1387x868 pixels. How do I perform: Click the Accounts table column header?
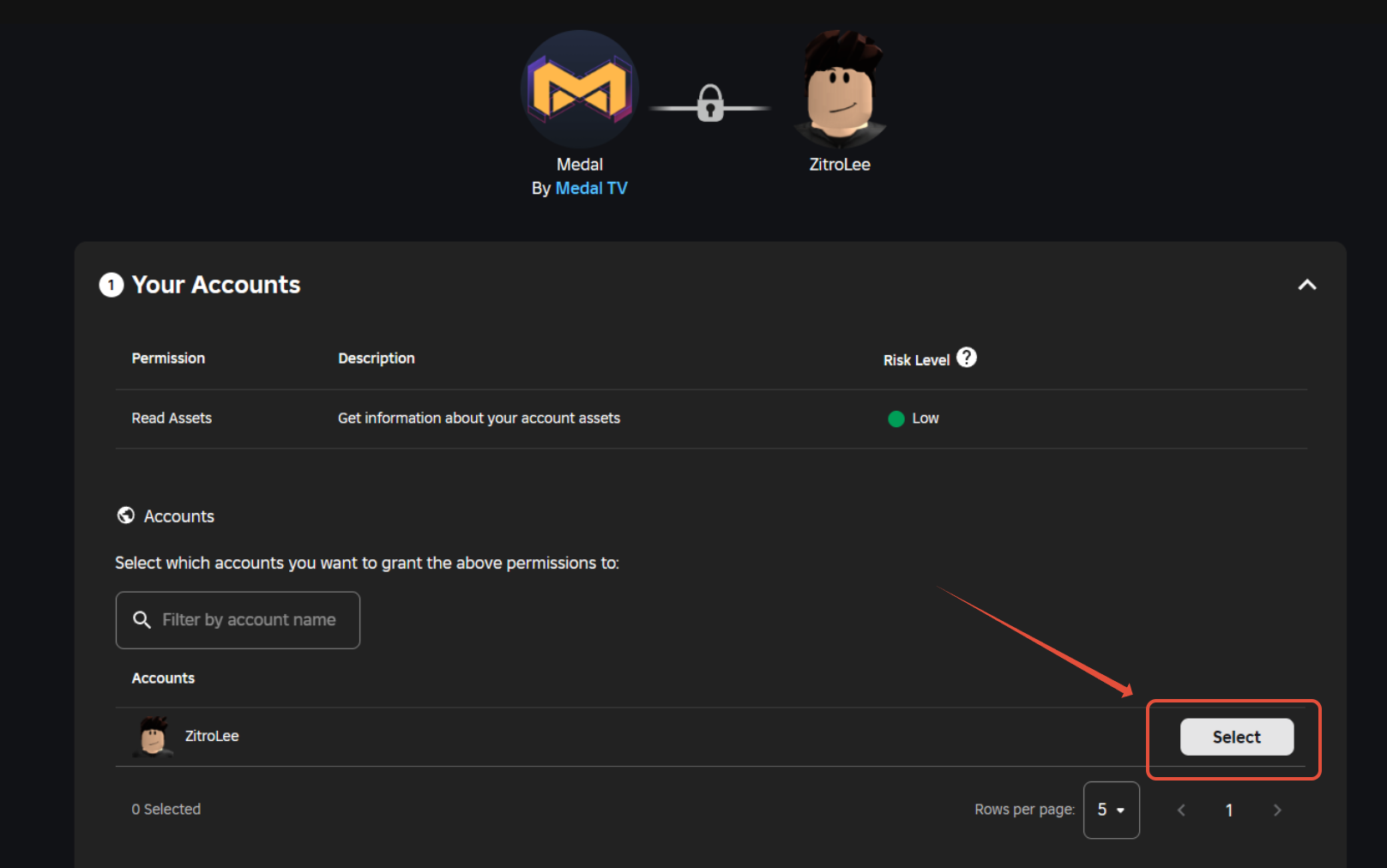click(x=163, y=678)
